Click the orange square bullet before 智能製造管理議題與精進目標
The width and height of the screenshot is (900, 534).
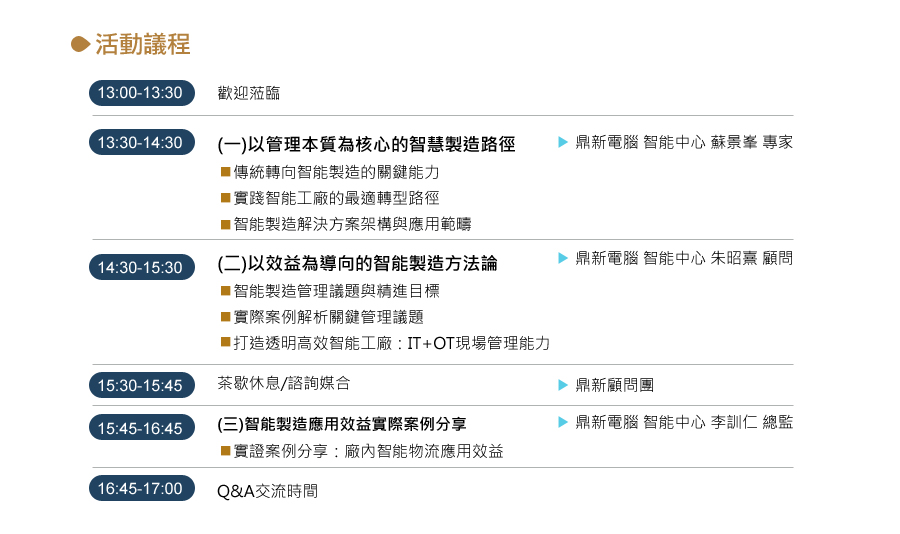pyautogui.click(x=226, y=291)
